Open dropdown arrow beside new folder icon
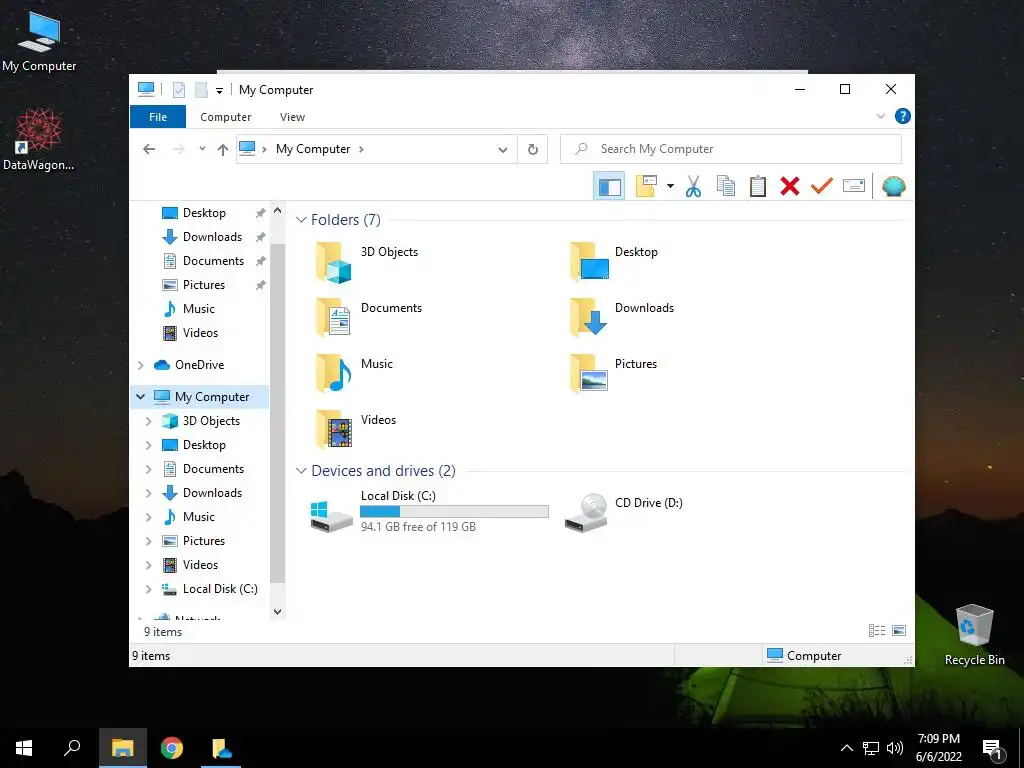Viewport: 1024px width, 768px height. [x=670, y=187]
